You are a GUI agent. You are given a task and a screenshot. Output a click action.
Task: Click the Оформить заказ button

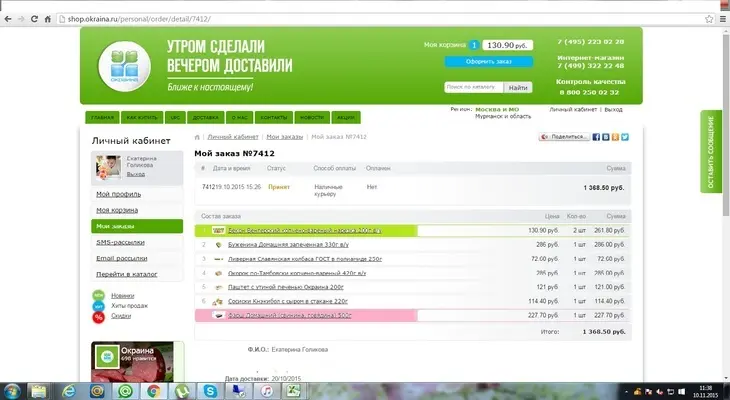488,61
